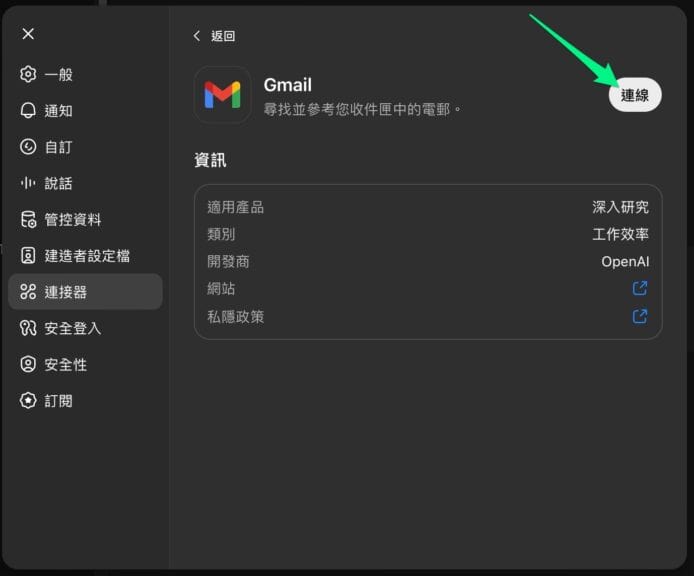This screenshot has height=576, width=694.
Task: Click the back chevron arrow icon
Action: pyautogui.click(x=197, y=36)
